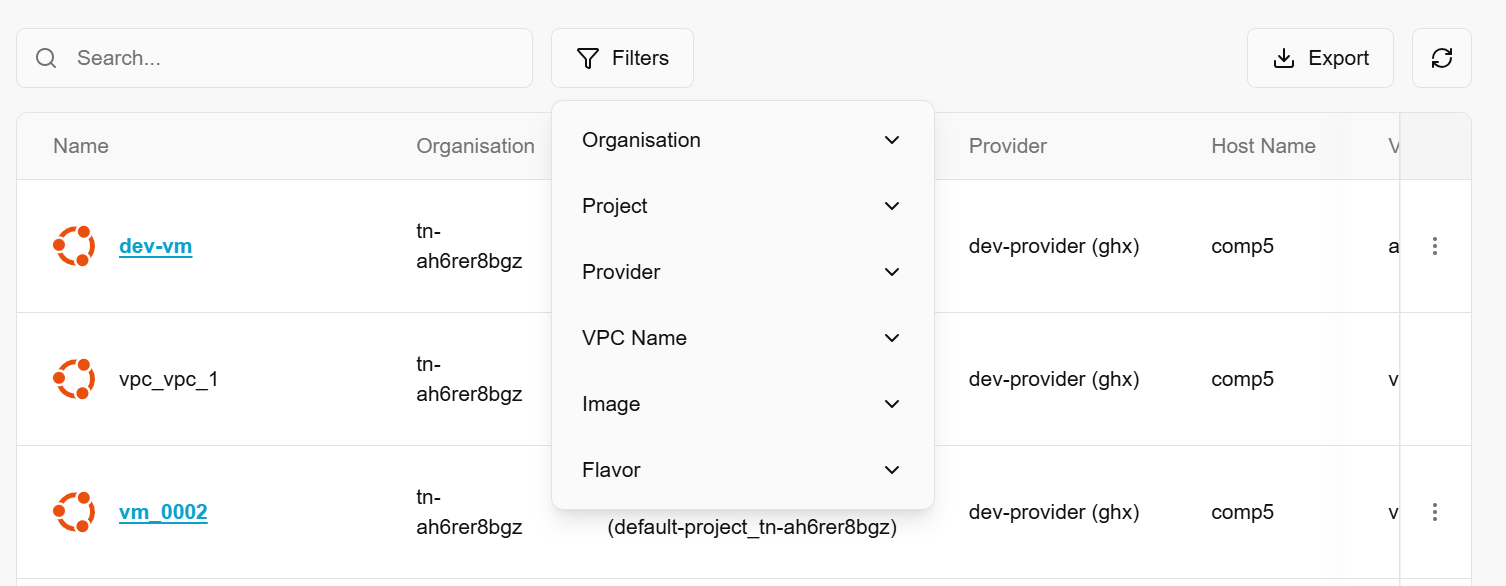This screenshot has width=1506, height=586.
Task: Click the Name column header
Action: pos(81,146)
